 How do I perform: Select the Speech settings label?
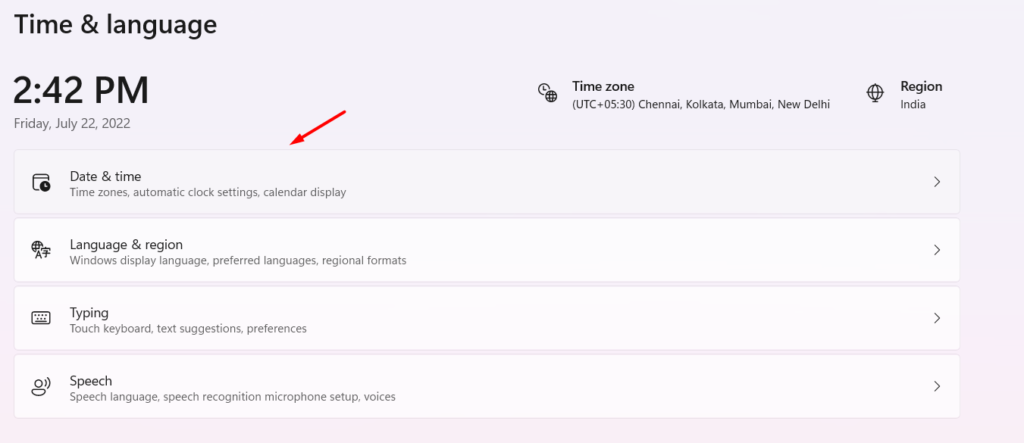pyautogui.click(x=90, y=380)
